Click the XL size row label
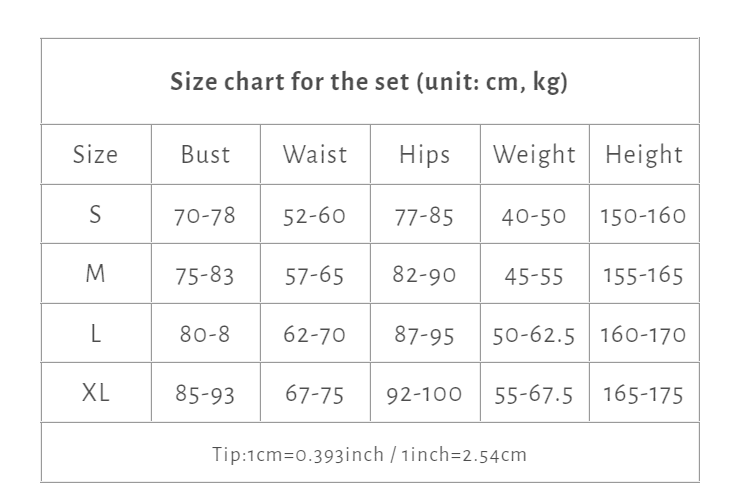Viewport: 732px width, 504px height. [95, 393]
